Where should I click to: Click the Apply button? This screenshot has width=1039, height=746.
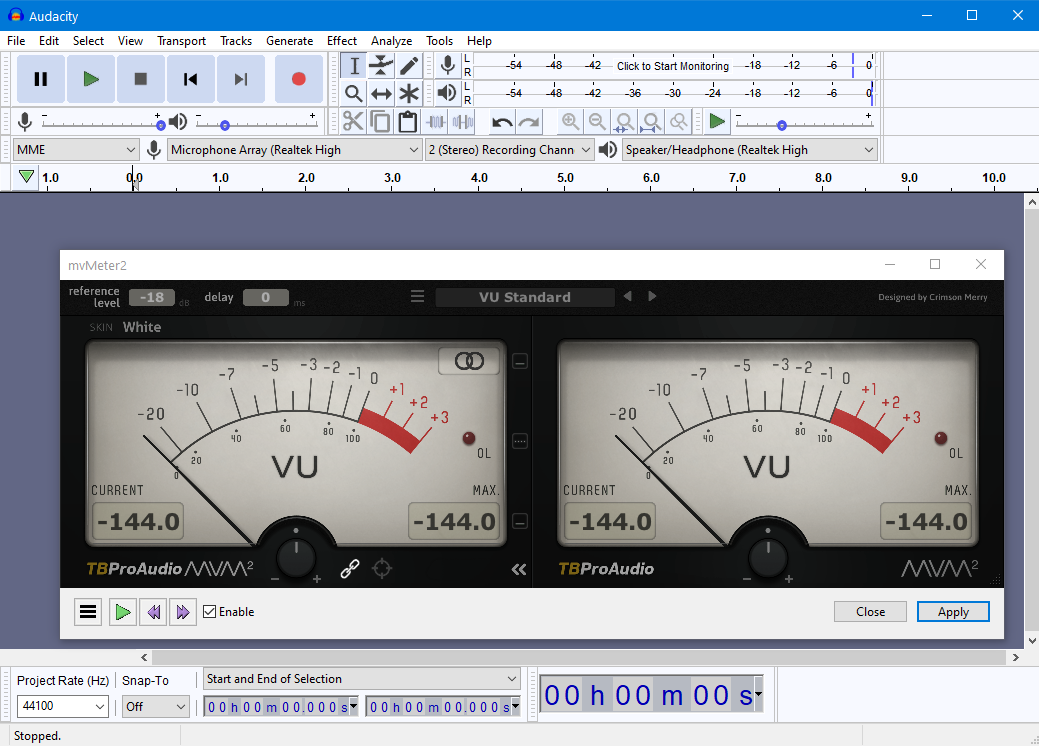953,612
